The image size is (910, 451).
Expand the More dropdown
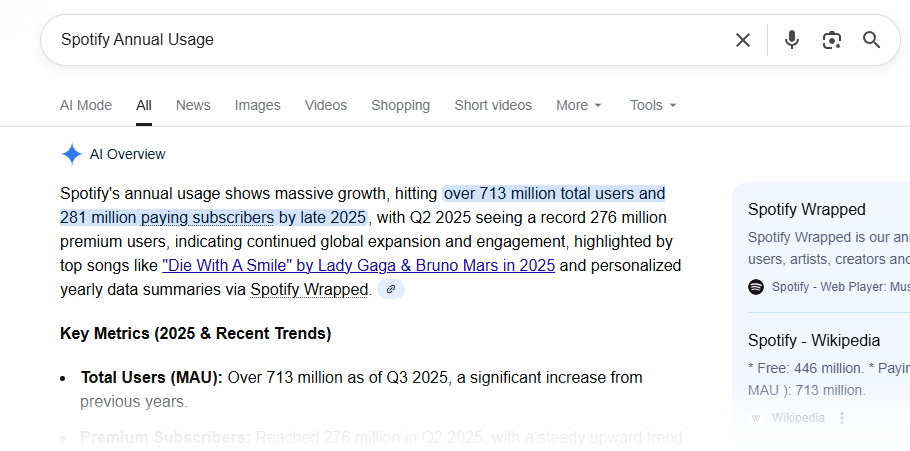coord(579,105)
